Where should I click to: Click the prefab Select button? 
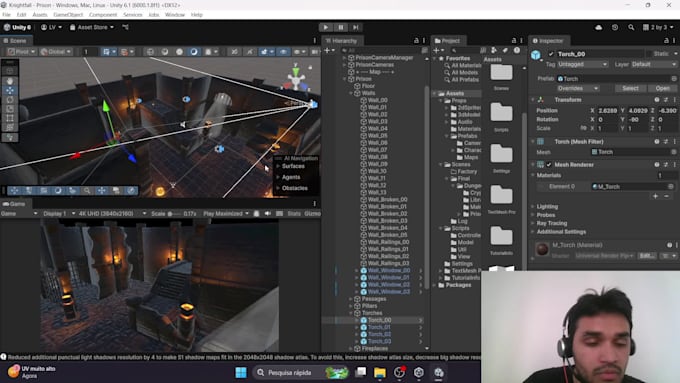pos(630,88)
